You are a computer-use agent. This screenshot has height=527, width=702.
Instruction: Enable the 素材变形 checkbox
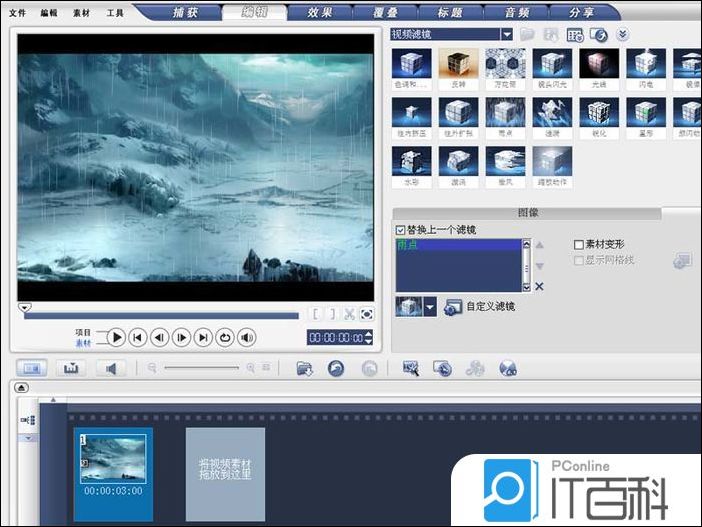579,245
